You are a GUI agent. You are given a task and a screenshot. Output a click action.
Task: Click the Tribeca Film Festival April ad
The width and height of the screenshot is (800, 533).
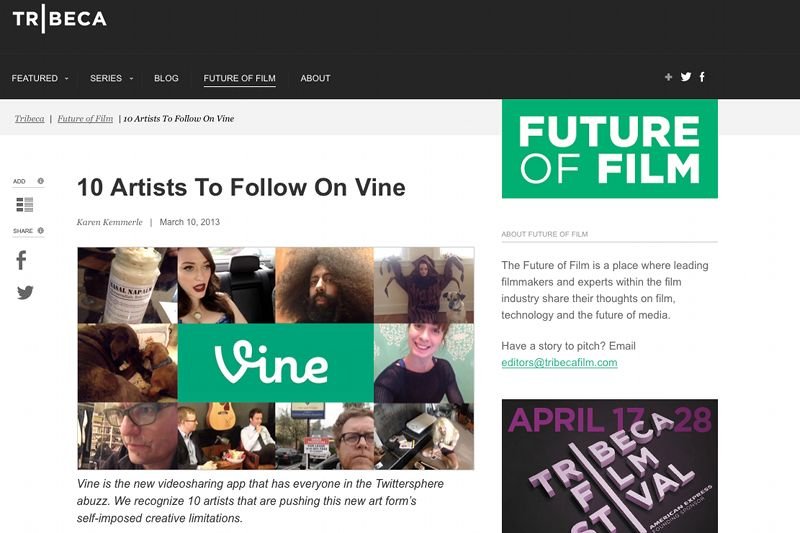(610, 466)
